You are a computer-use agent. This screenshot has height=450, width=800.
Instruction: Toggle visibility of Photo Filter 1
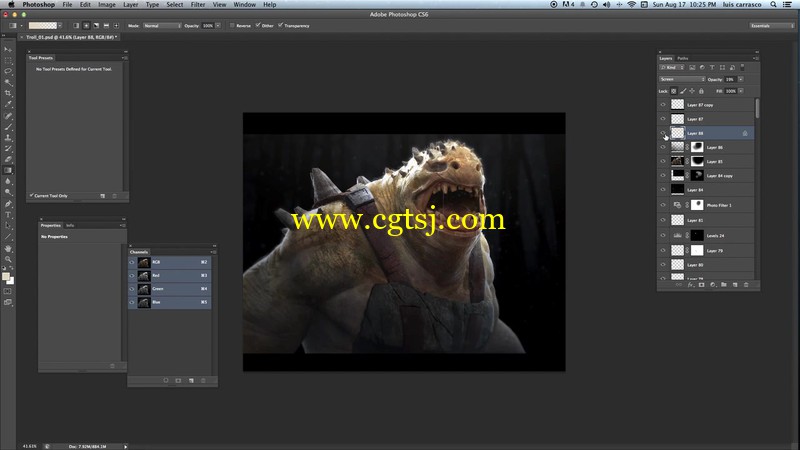pyautogui.click(x=663, y=205)
